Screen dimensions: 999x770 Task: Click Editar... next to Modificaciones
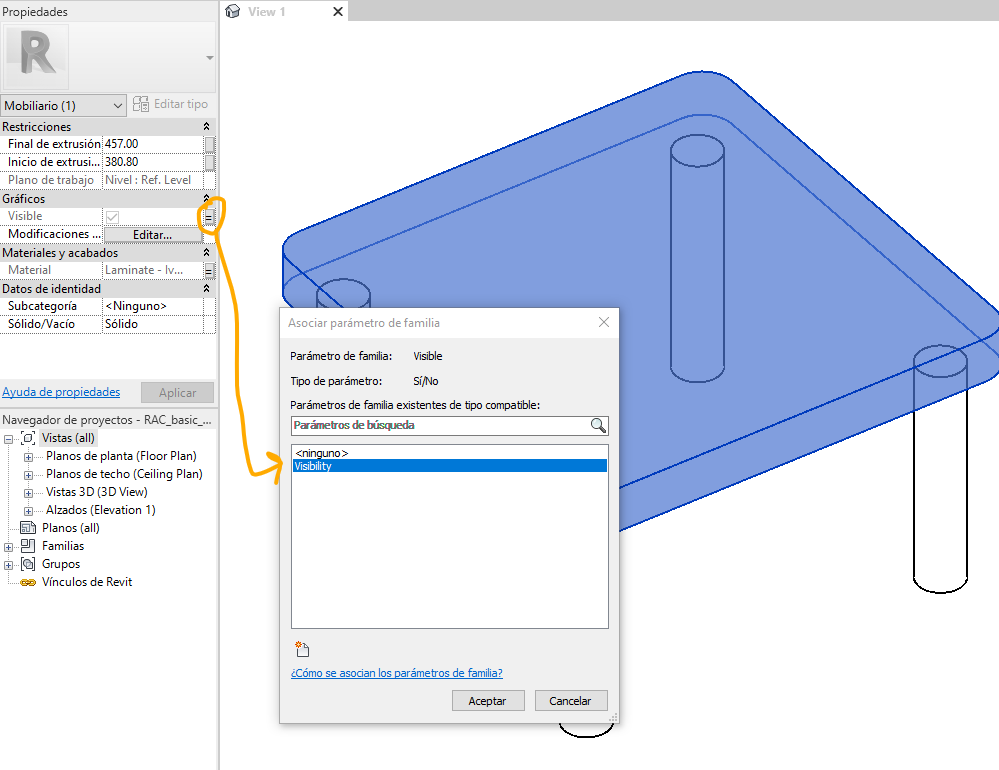[152, 234]
